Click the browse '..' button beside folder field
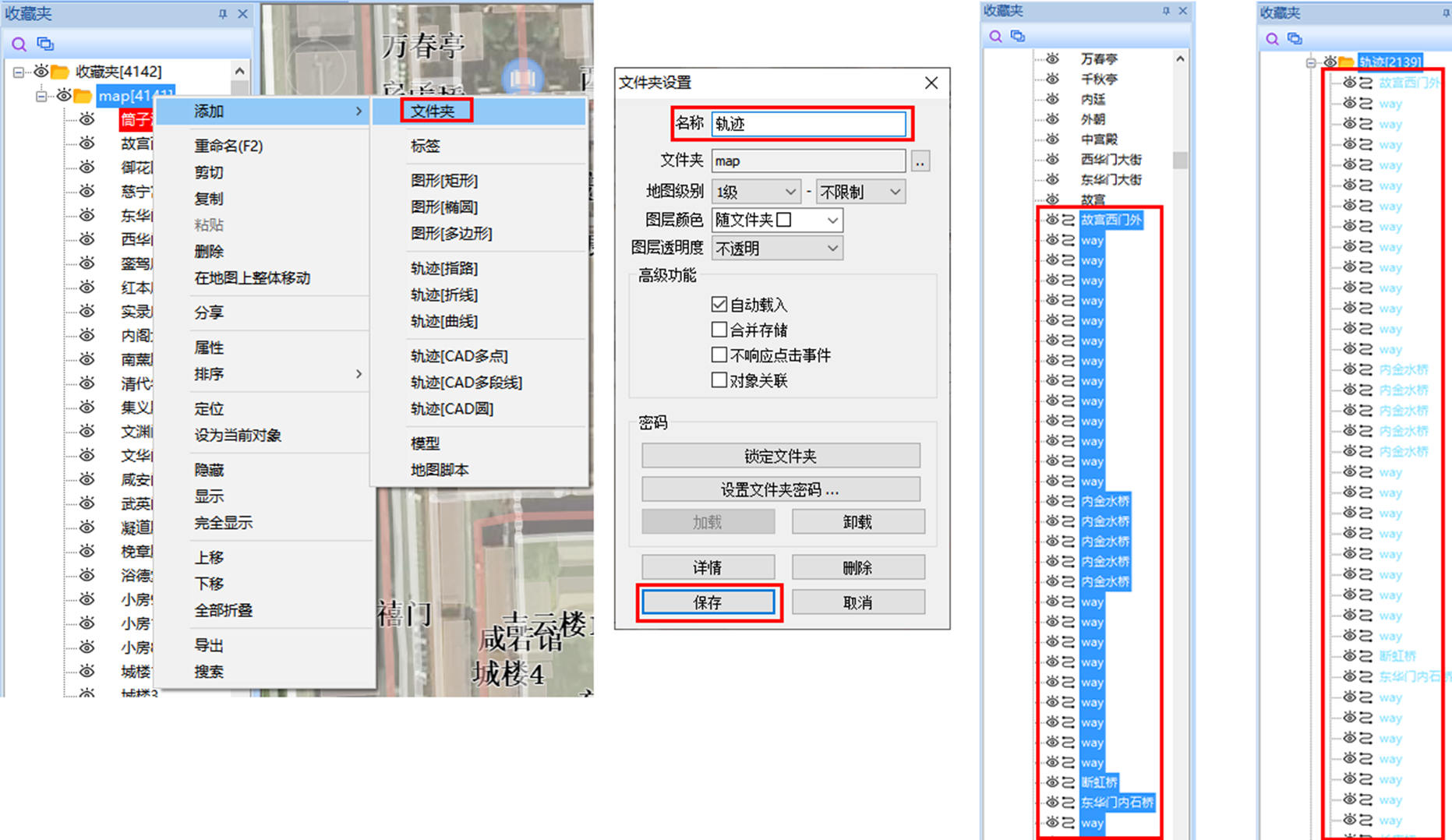 pos(920,161)
